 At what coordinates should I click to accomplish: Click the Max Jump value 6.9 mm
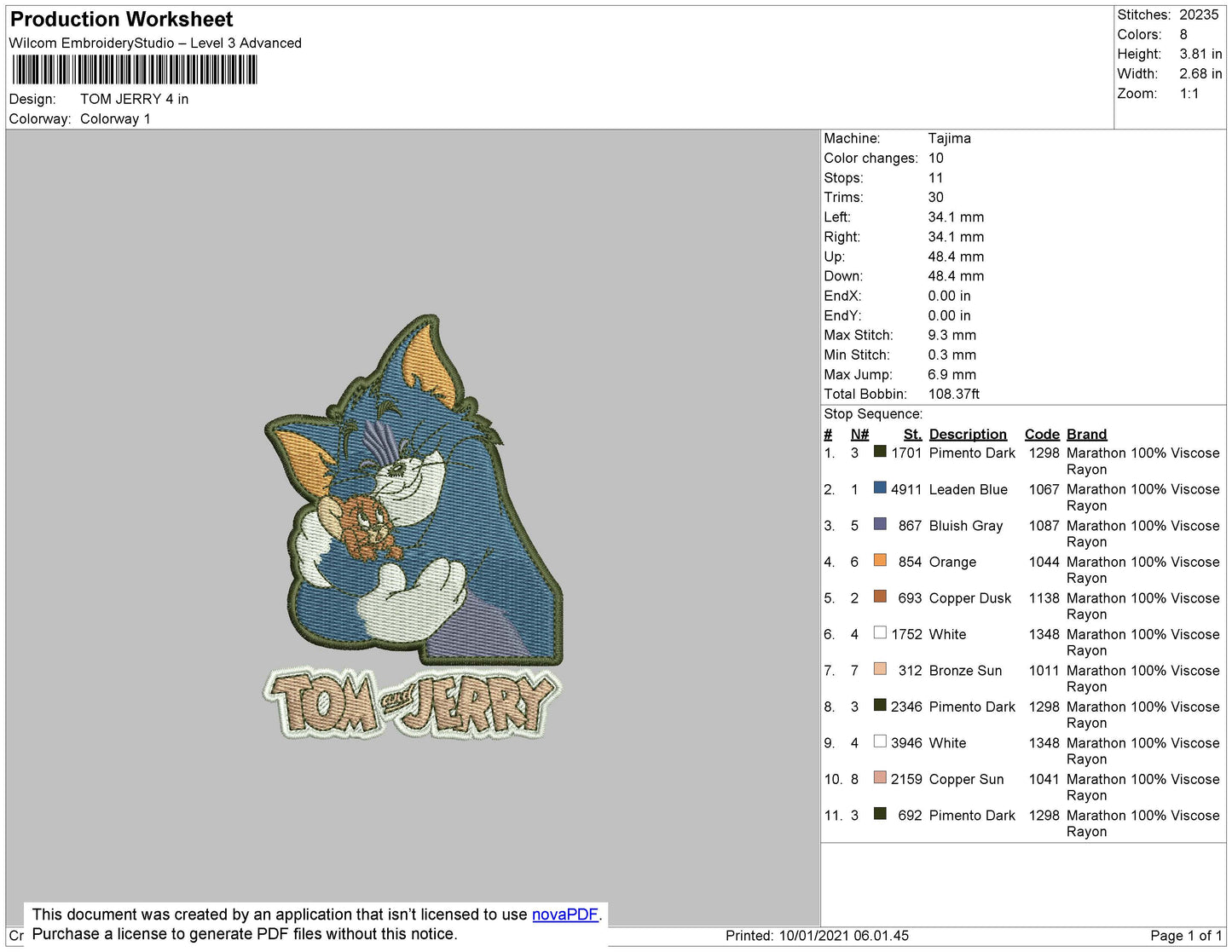(951, 374)
